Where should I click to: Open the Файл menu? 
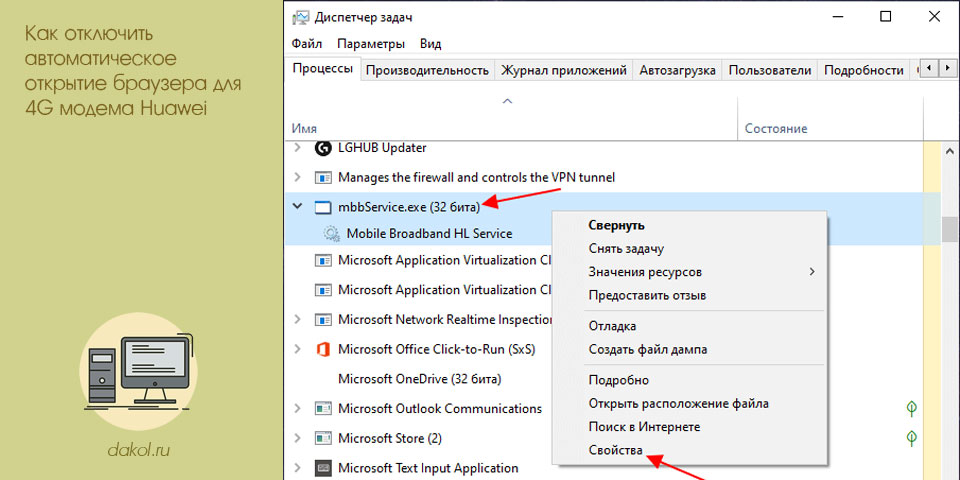(307, 44)
